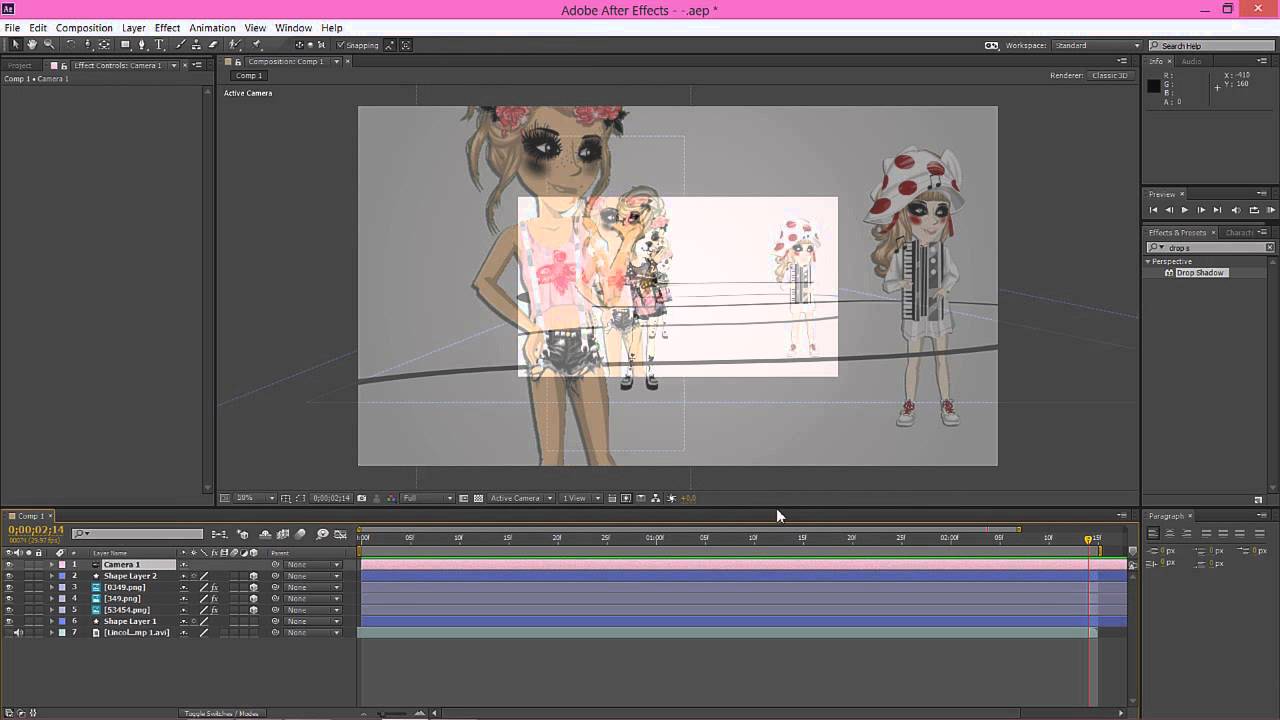The height and width of the screenshot is (720, 1280).
Task: Toggle 3D layer switch for [53454.png]
Action: [253, 610]
